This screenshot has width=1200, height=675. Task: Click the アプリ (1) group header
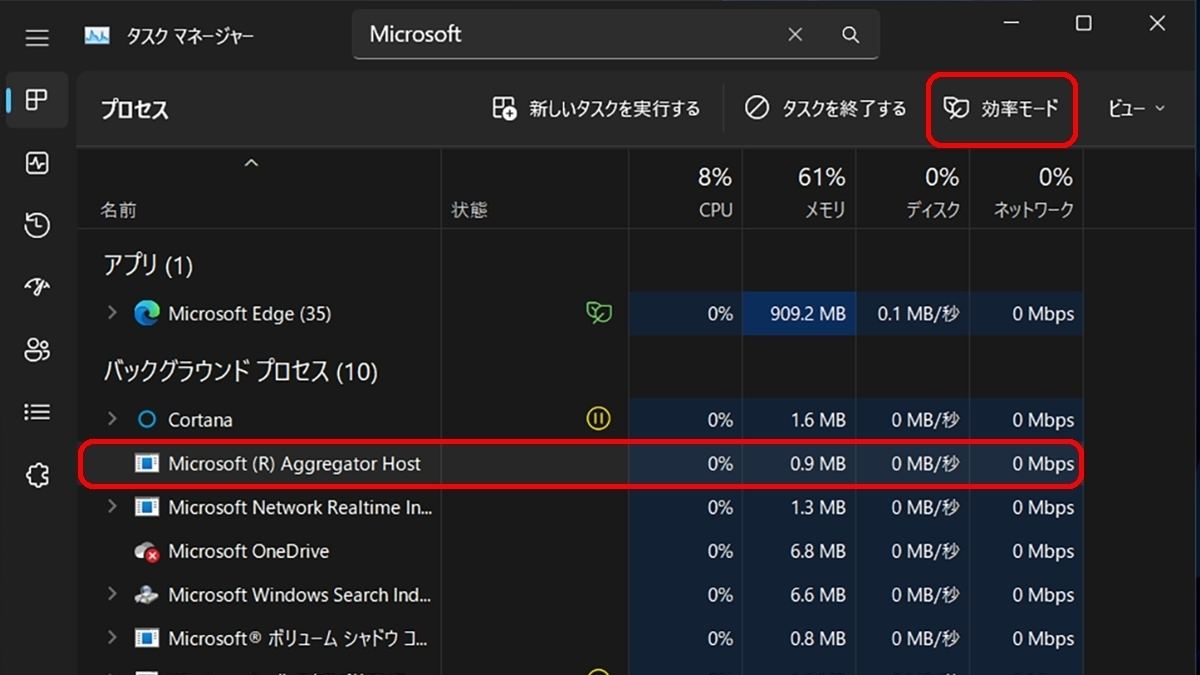(x=148, y=265)
